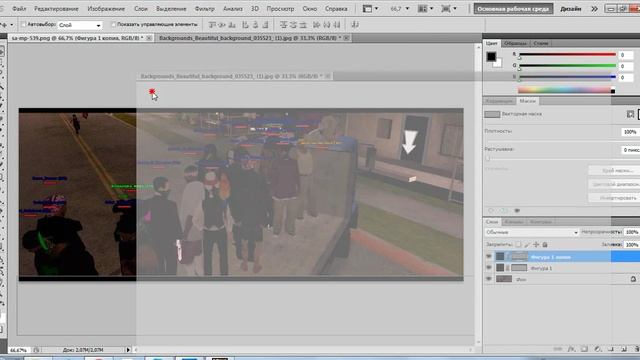Click the Плотность 100% input field
Viewport: 640px width, 360px height.
pos(630,132)
